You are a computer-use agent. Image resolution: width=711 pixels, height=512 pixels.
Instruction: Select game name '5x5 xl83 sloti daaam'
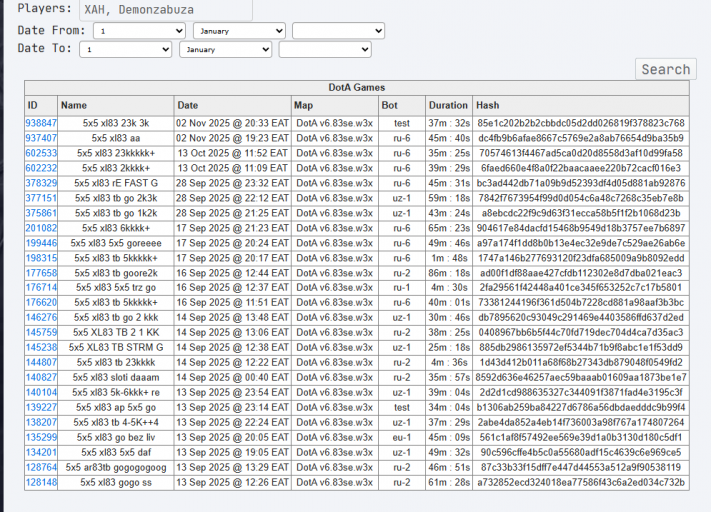[x=116, y=377]
